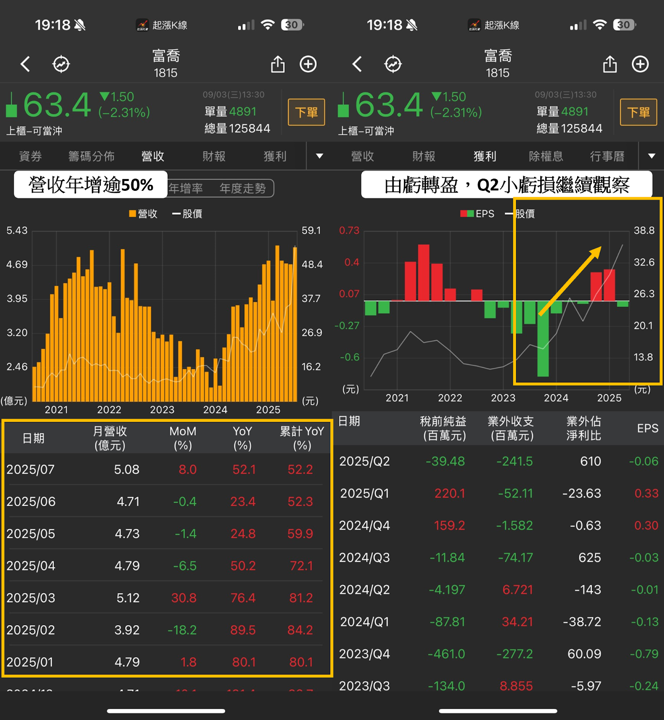Image resolution: width=664 pixels, height=720 pixels.
Task: Click 月營收 column header
Action: [x=110, y=438]
